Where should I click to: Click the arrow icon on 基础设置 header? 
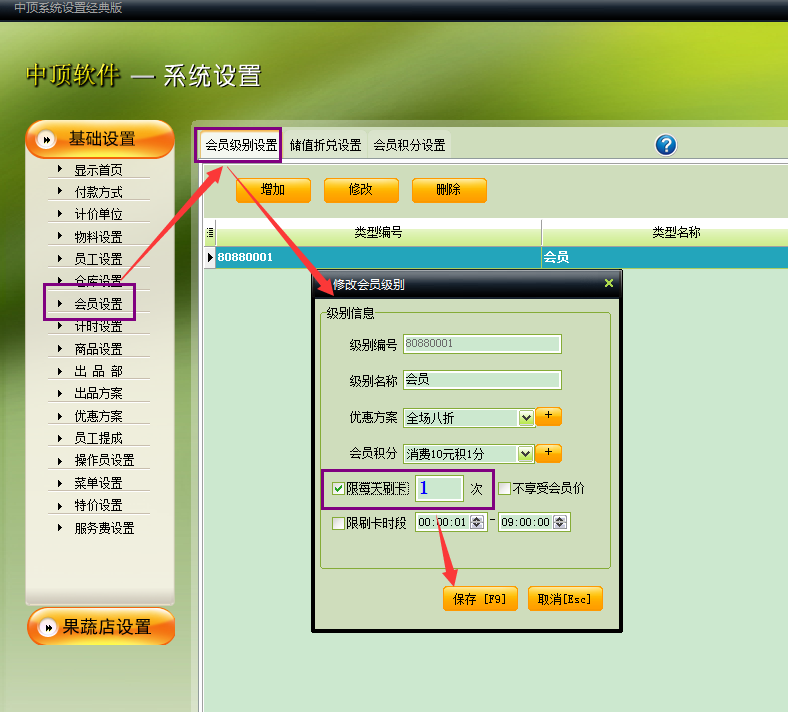(47, 139)
